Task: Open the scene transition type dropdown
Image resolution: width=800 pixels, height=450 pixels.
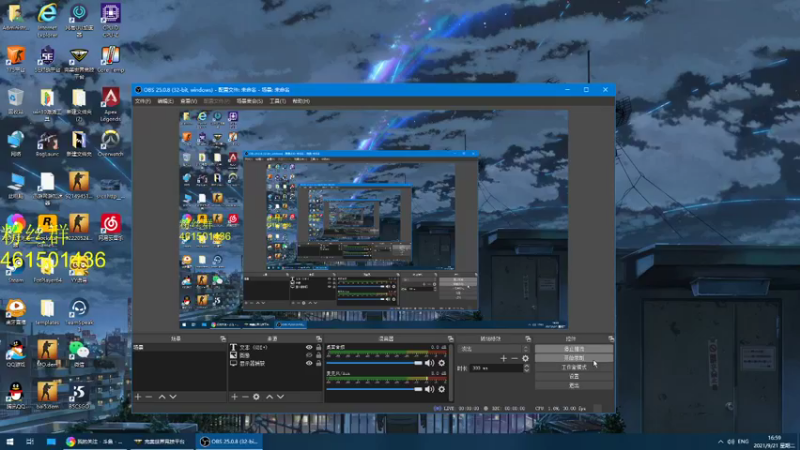Action: 494,349
